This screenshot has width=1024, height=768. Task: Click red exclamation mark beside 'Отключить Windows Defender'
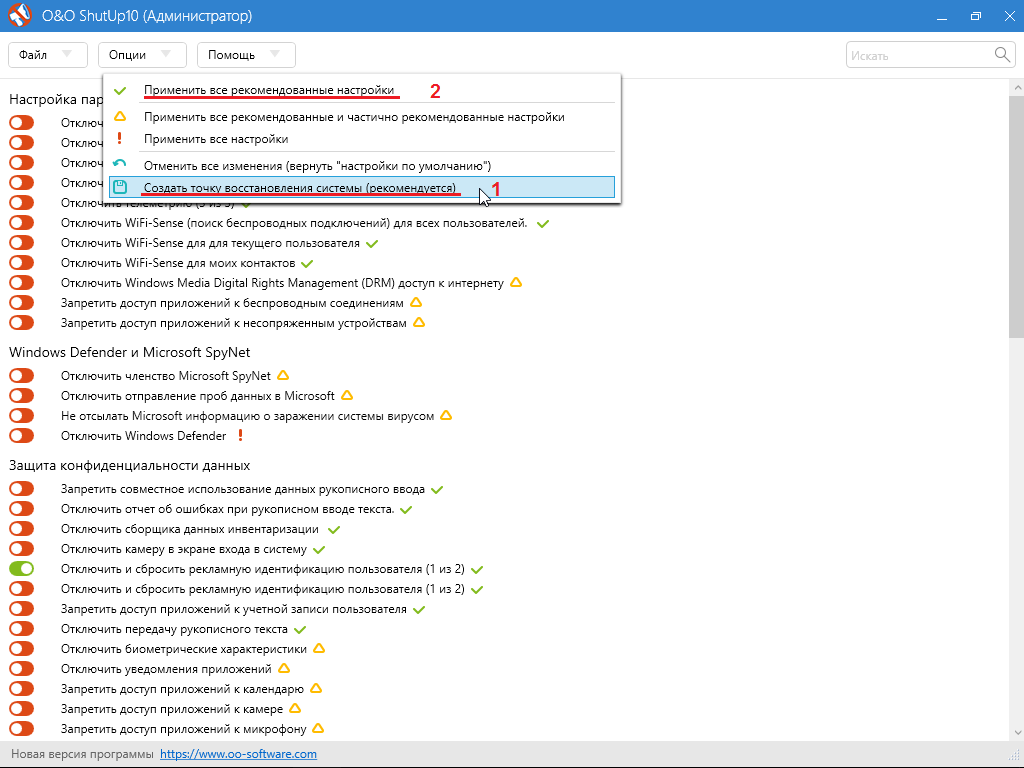click(x=240, y=435)
